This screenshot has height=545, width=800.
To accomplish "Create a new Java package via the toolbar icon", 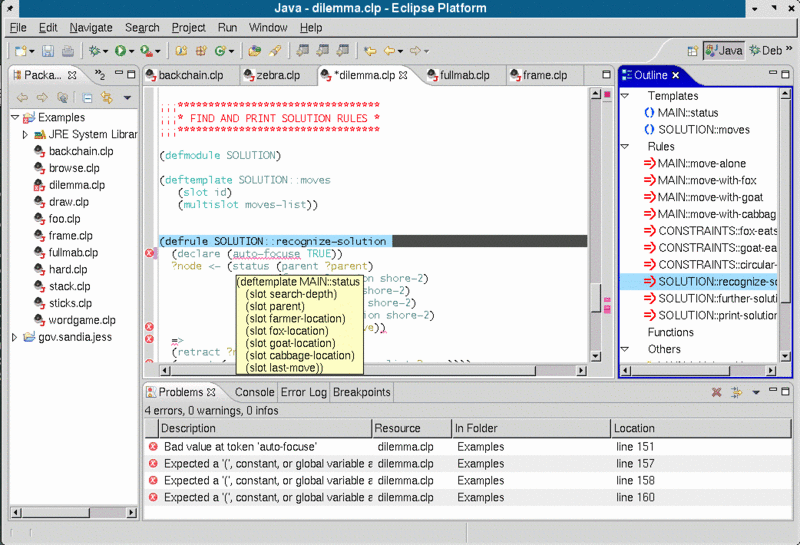I will (x=201, y=51).
